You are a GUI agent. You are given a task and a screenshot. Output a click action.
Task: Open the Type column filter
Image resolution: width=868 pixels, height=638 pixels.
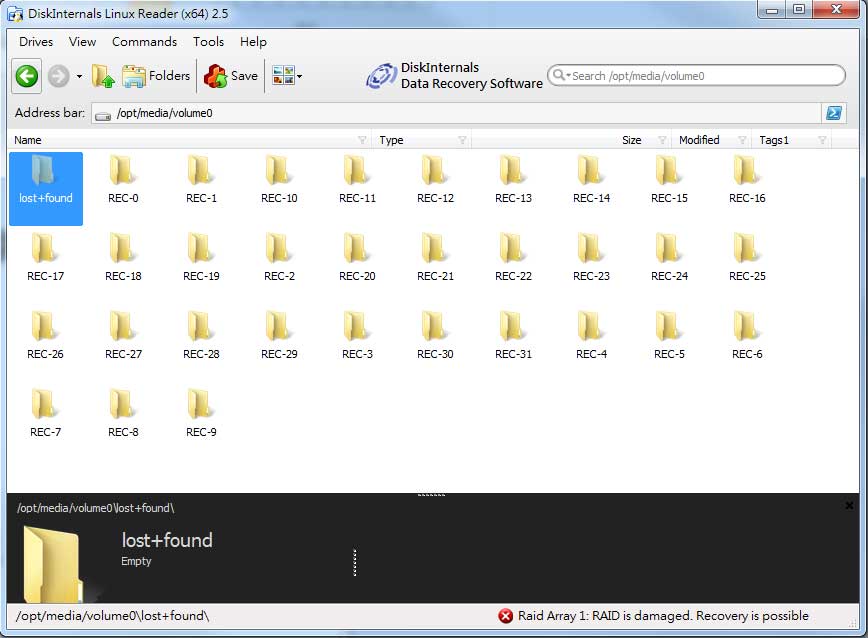pos(462,140)
